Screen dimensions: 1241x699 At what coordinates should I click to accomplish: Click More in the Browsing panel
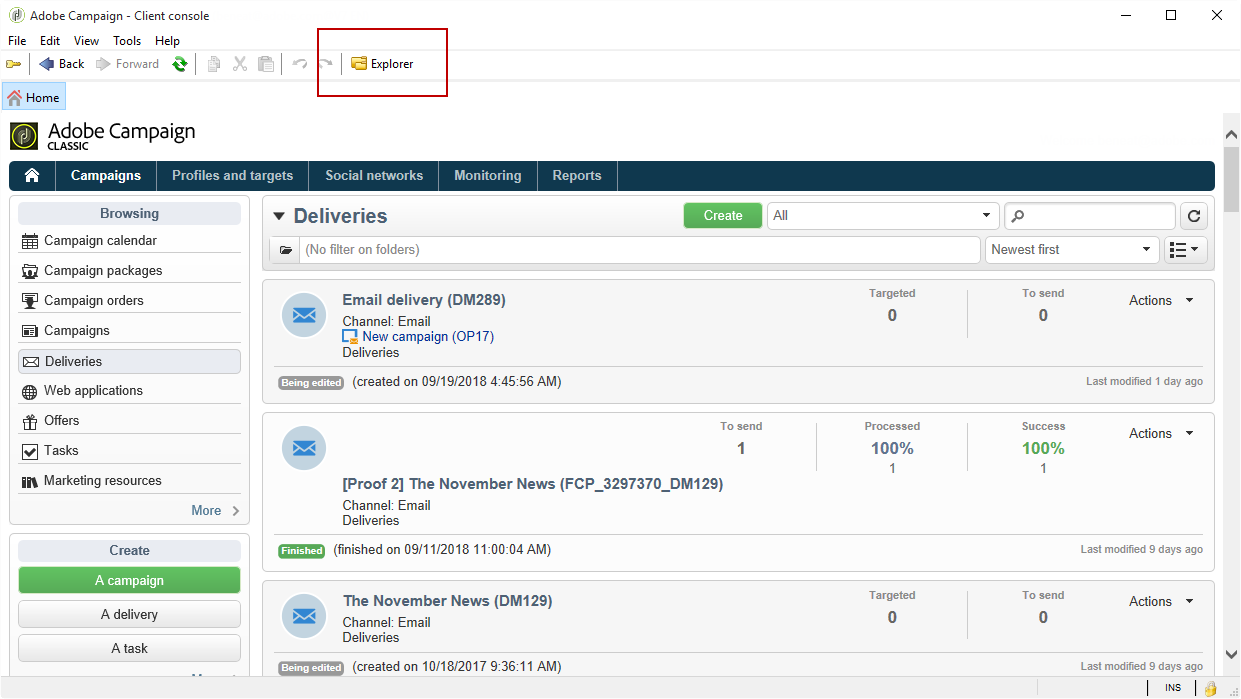coord(215,510)
